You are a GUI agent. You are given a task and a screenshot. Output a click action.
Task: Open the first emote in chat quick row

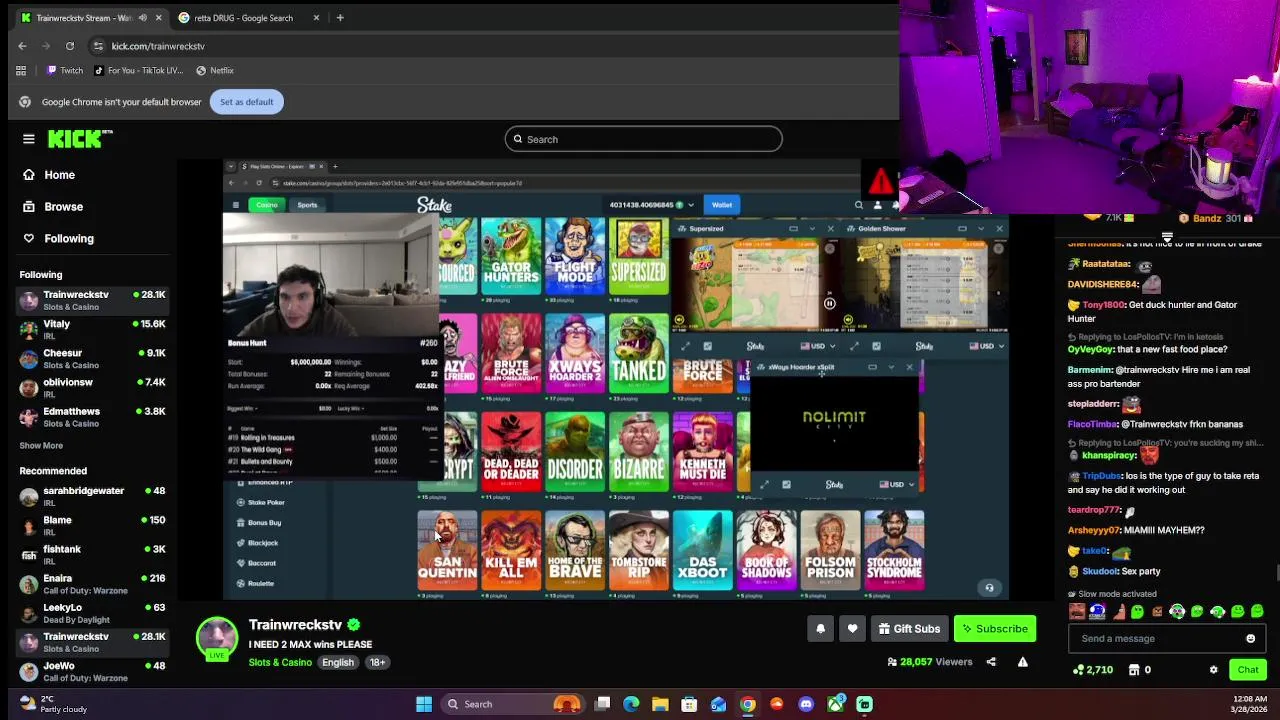tap(1077, 611)
